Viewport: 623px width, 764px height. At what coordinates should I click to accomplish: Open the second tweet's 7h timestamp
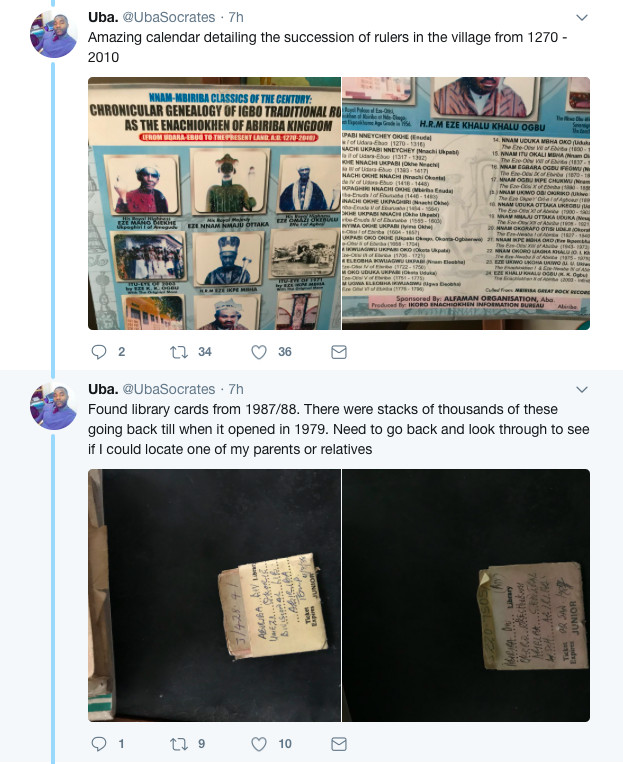click(236, 389)
